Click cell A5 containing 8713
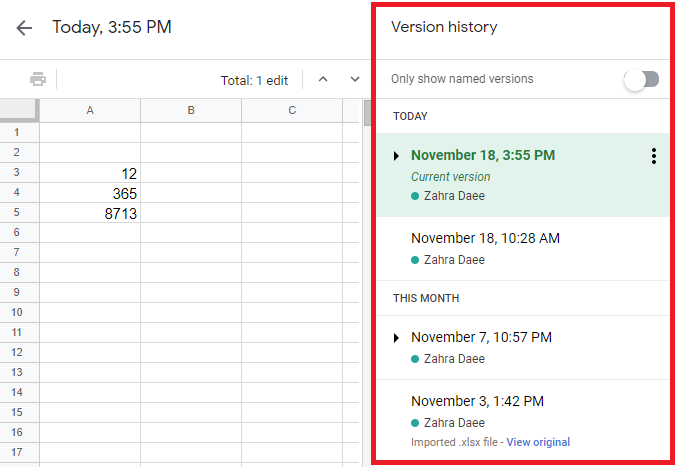Viewport: 675px width, 467px height. (x=90, y=213)
